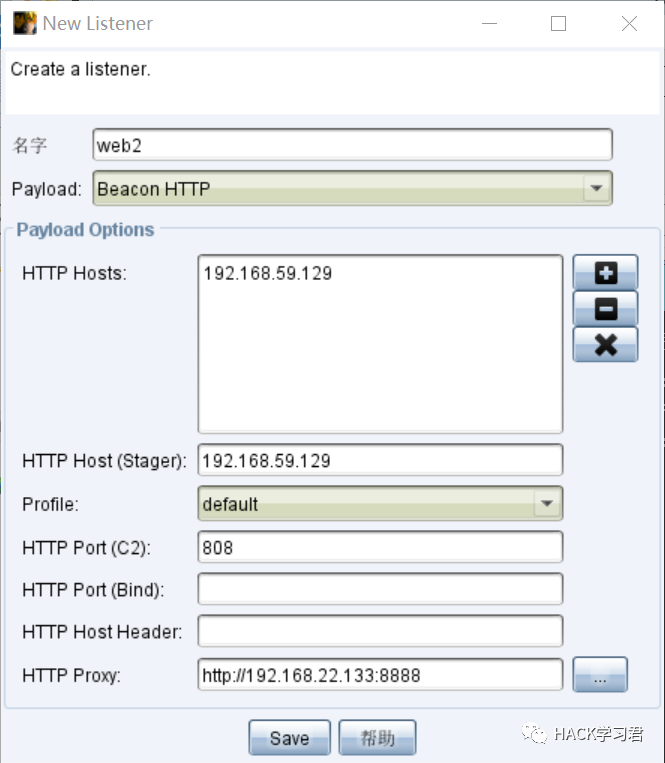Expand the Payload dropdown arrow

596,188
